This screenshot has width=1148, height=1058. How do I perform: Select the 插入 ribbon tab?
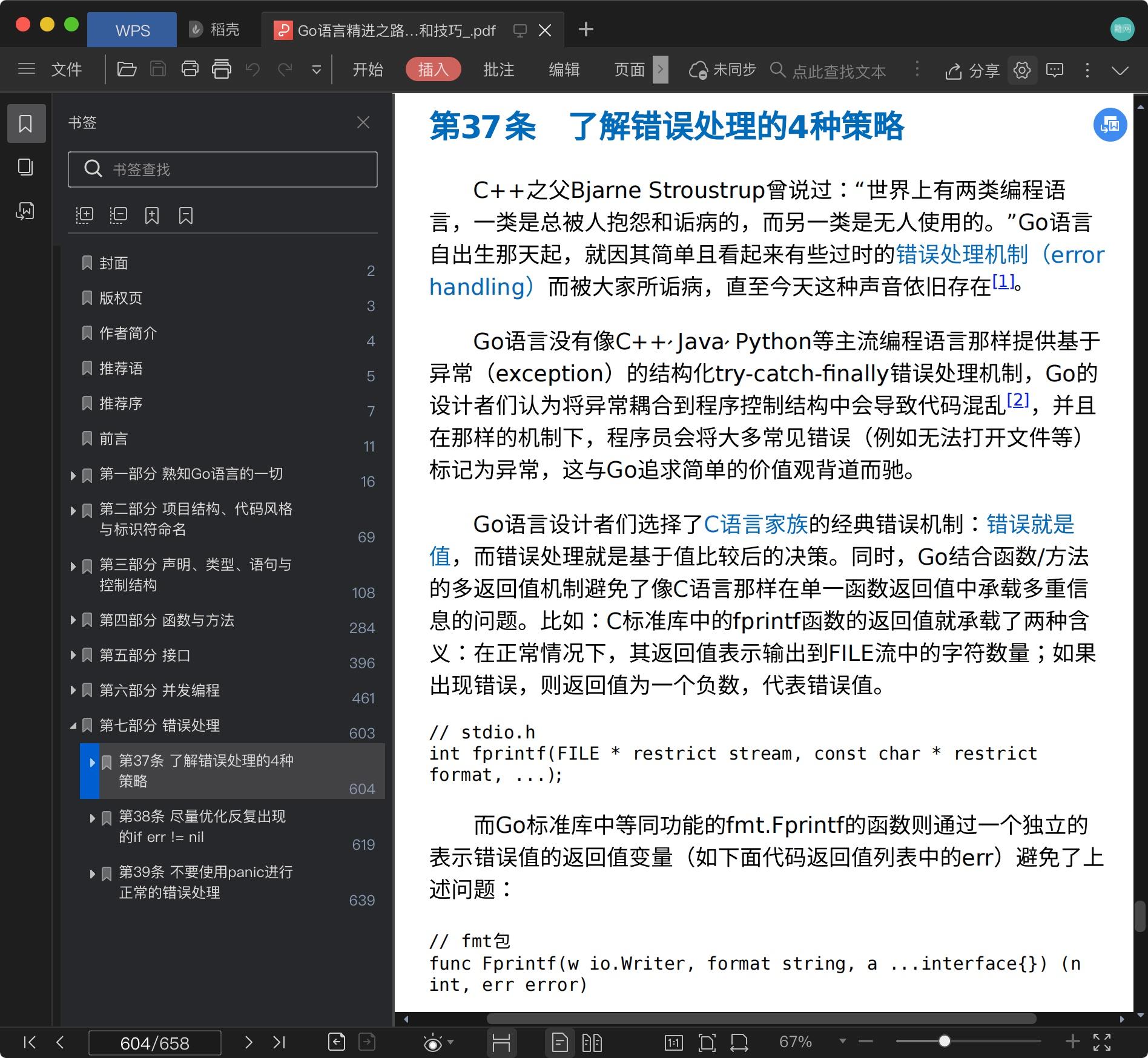(433, 70)
